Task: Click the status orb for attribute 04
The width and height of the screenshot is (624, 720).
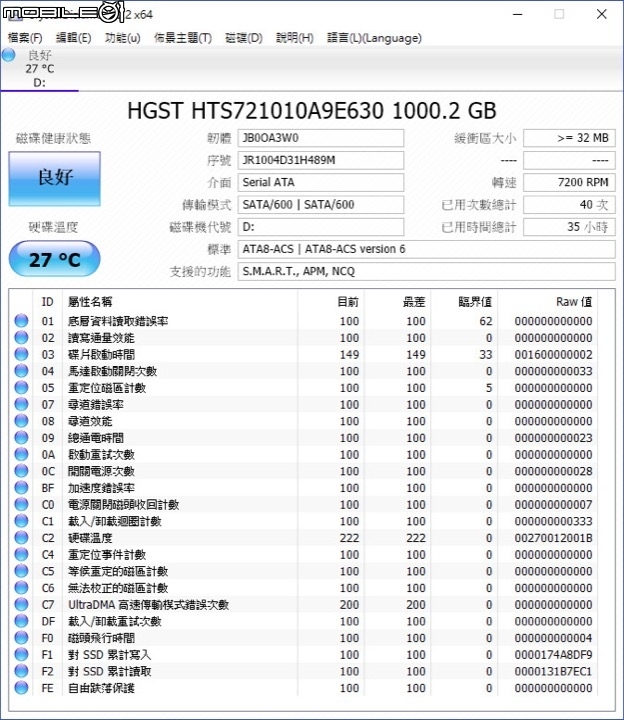Action: (21, 371)
